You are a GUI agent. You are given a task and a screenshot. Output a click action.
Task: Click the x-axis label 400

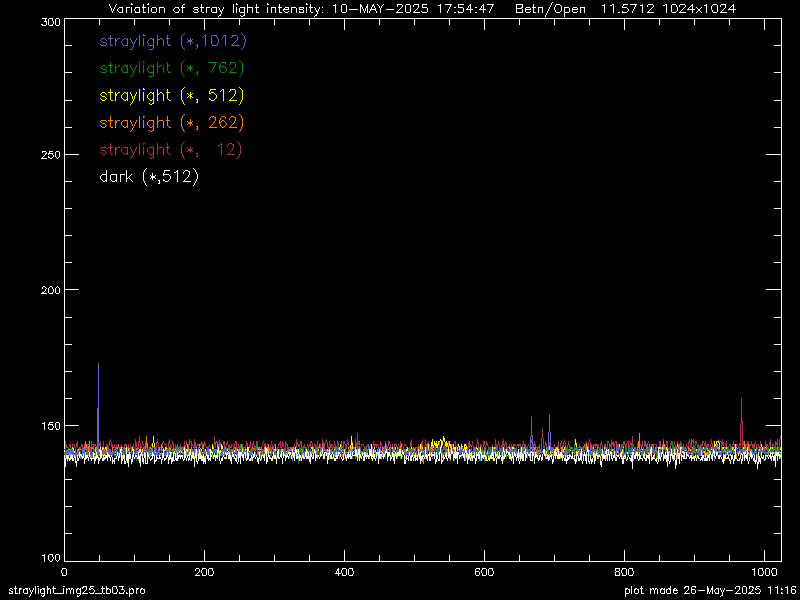pos(344,572)
